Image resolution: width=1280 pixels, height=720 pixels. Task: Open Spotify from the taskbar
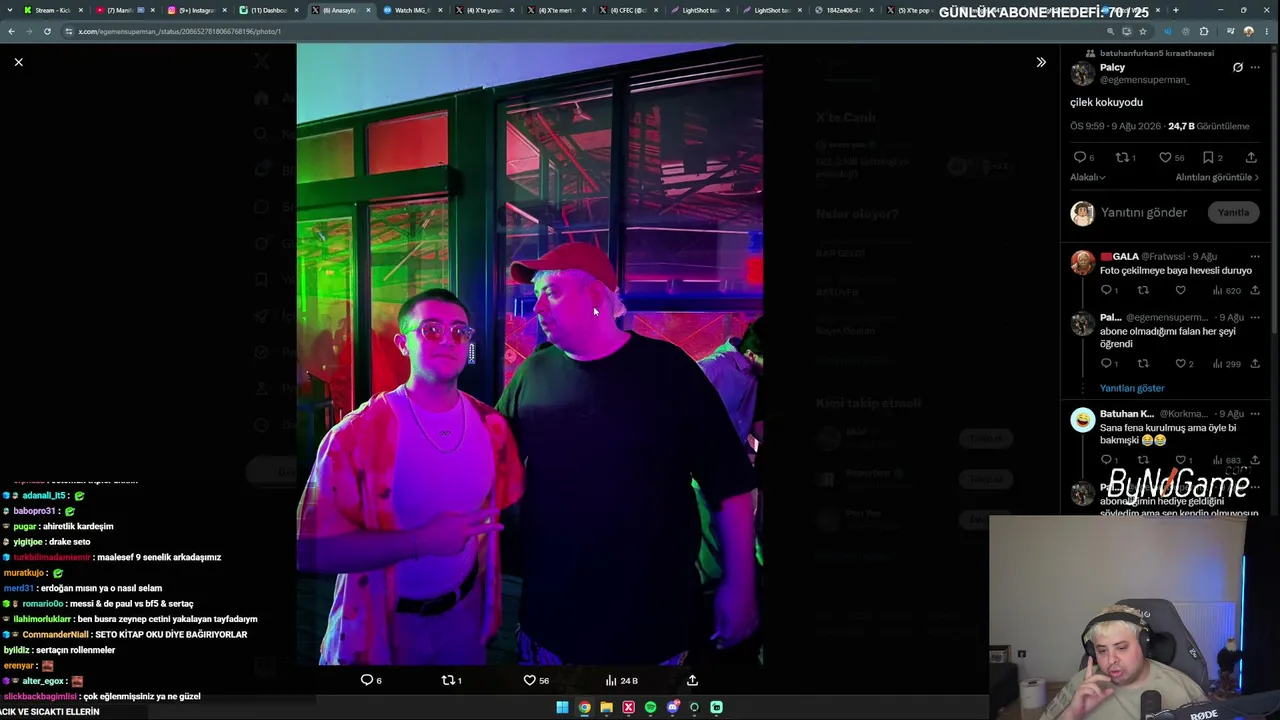click(650, 707)
